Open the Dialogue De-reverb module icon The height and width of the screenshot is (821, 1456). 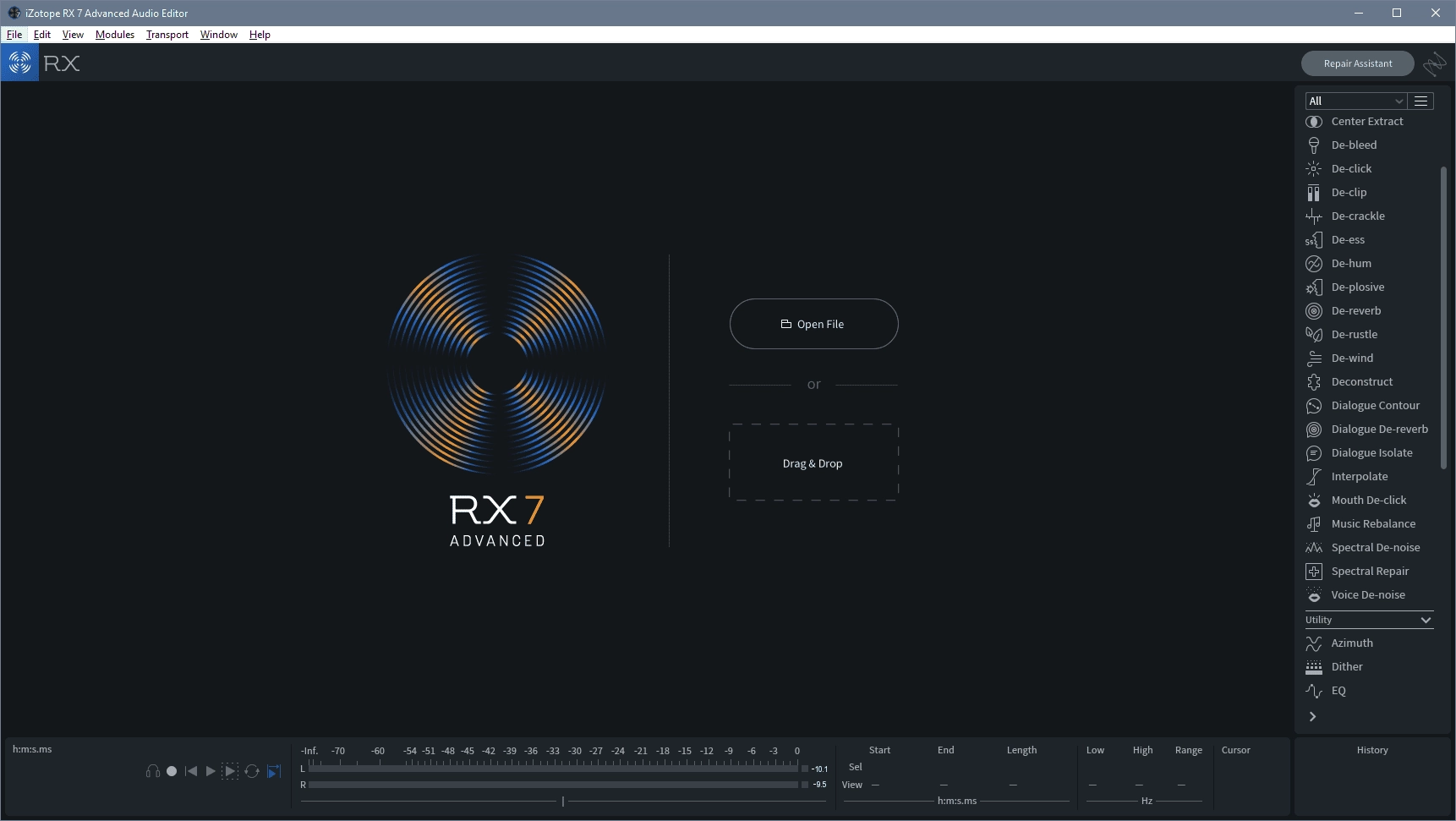[1314, 430]
